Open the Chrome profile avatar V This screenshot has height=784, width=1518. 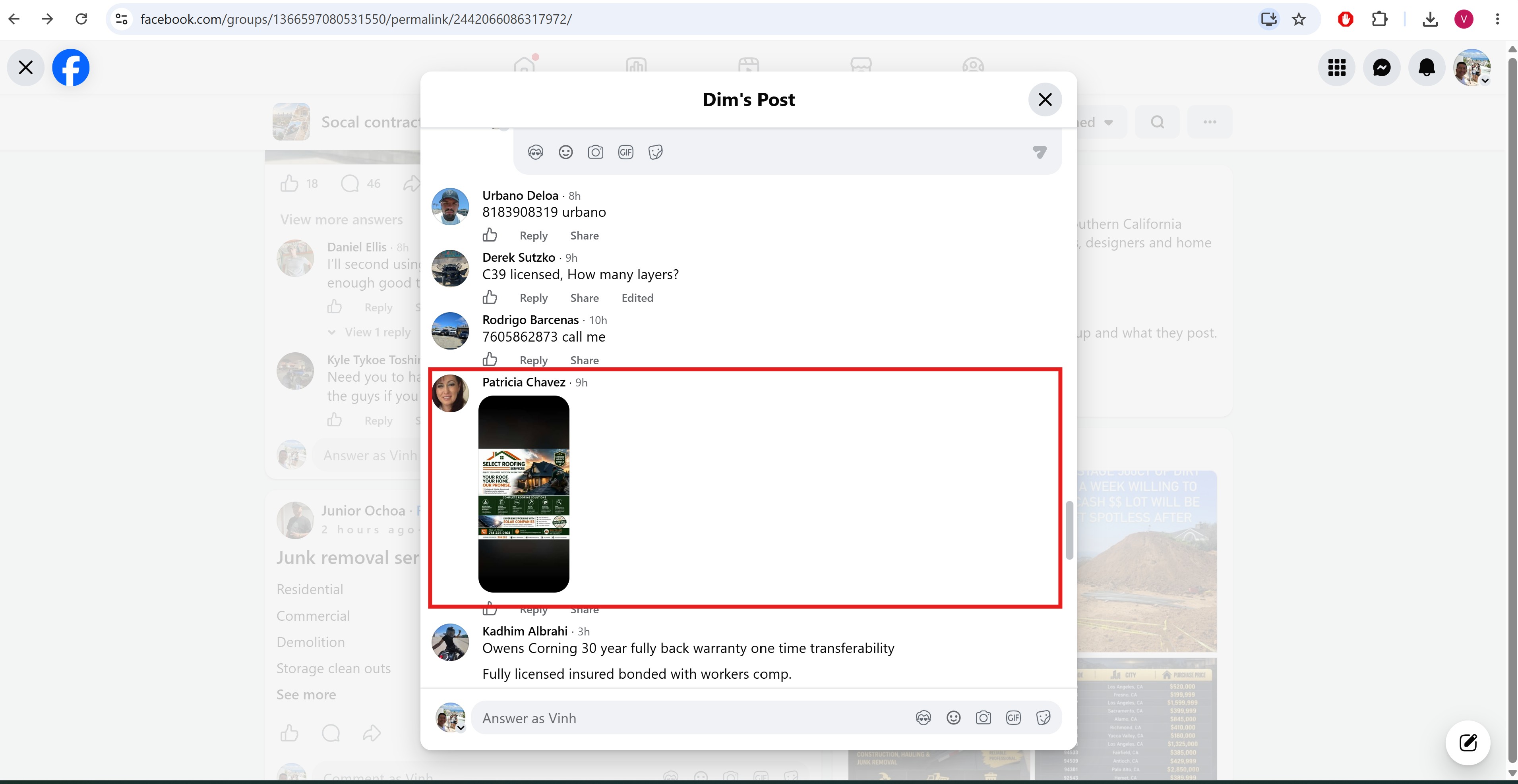[x=1464, y=19]
